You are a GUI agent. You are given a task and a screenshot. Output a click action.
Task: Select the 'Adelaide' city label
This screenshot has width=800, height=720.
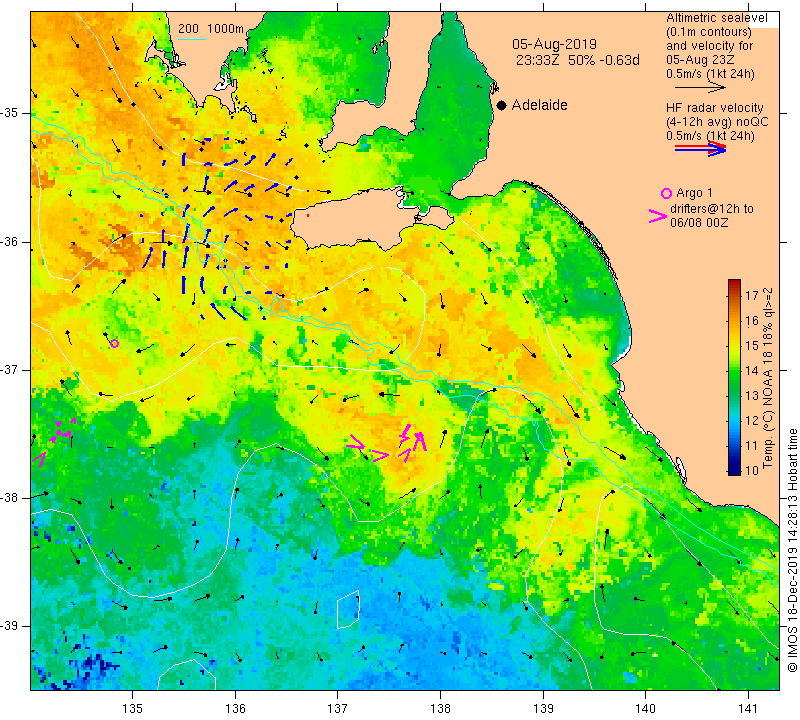click(539, 105)
